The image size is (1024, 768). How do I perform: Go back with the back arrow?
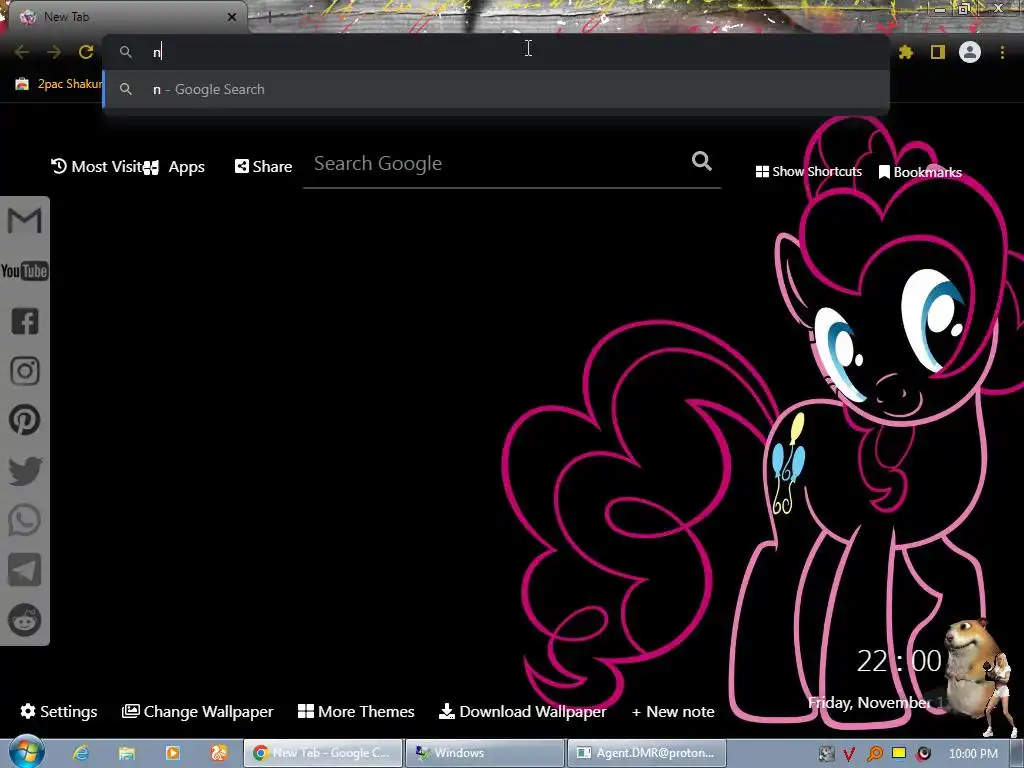pos(22,52)
